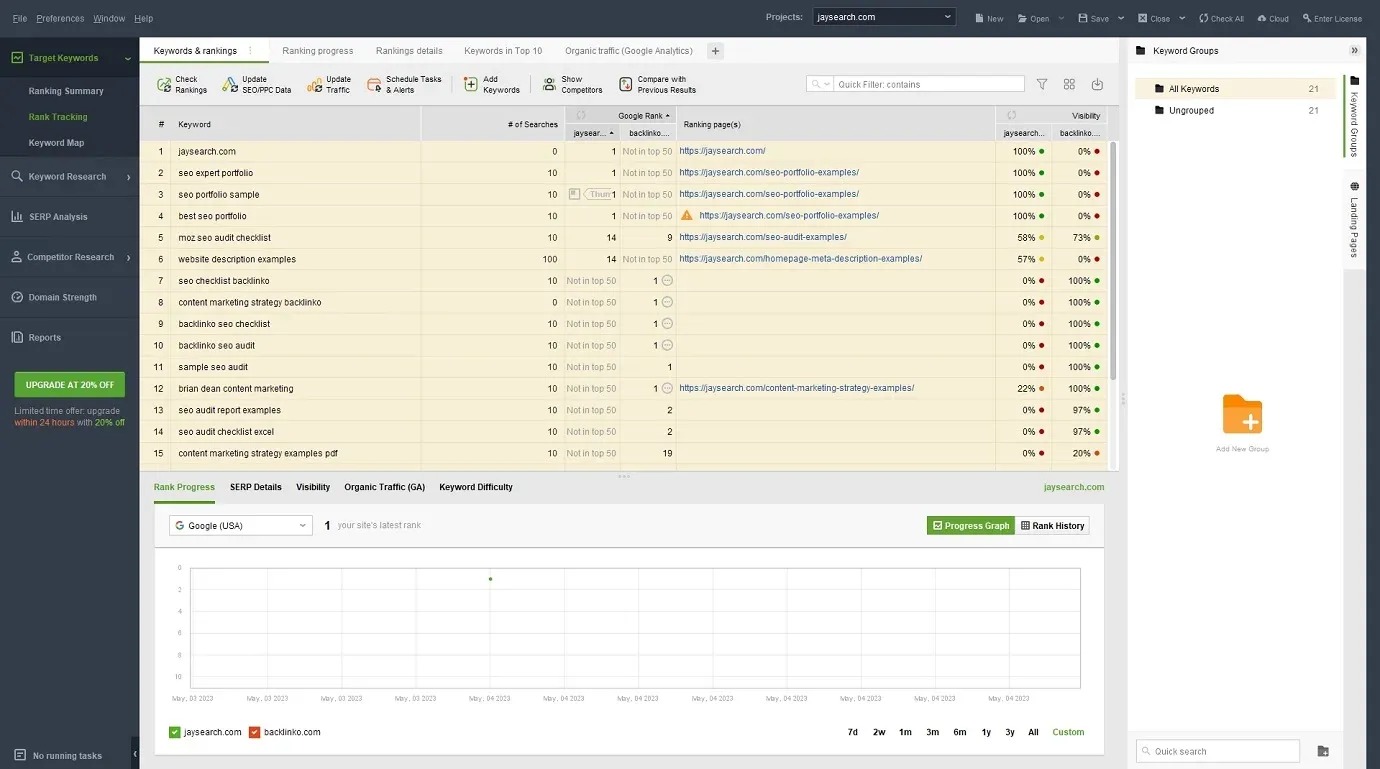Expand the Close options arrow
Image resolution: width=1380 pixels, height=769 pixels.
pyautogui.click(x=1182, y=18)
